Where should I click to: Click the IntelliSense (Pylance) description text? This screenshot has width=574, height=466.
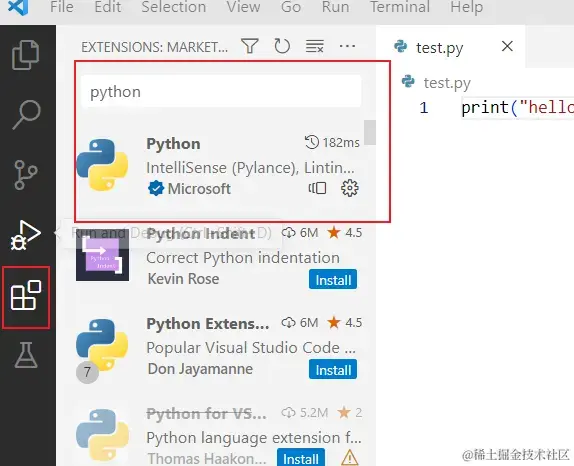pyautogui.click(x=250, y=168)
